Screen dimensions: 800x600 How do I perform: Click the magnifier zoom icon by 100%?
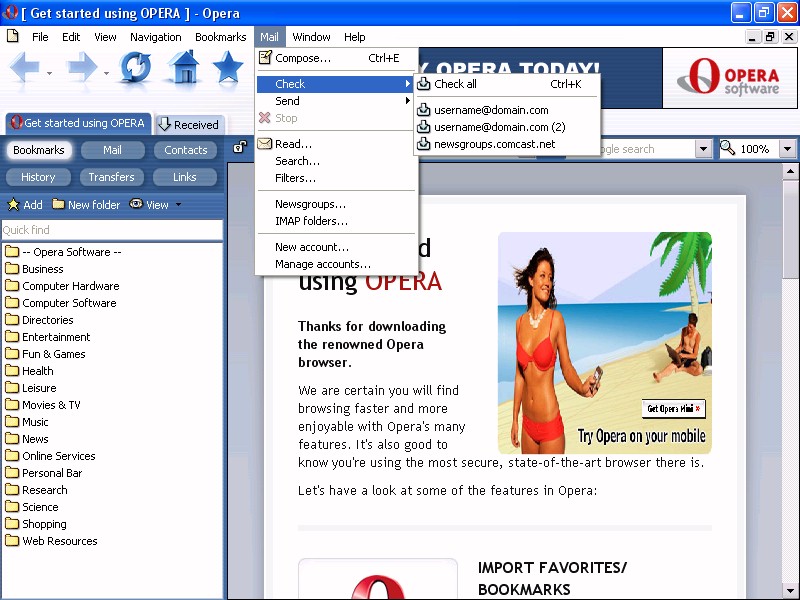click(x=727, y=148)
